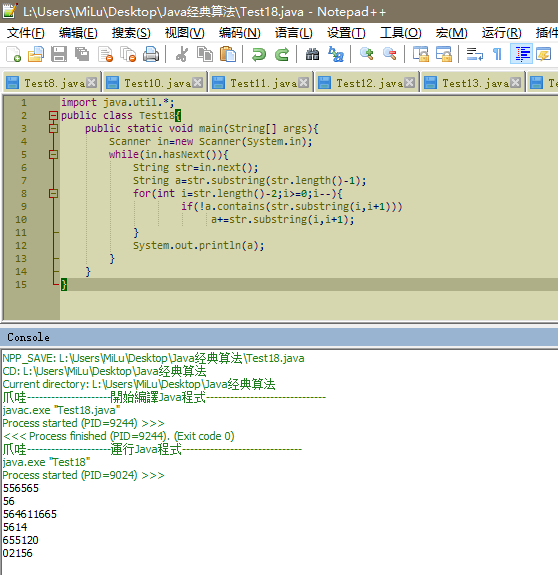Toggle synchronize horizontal scrolling icon

[444, 54]
